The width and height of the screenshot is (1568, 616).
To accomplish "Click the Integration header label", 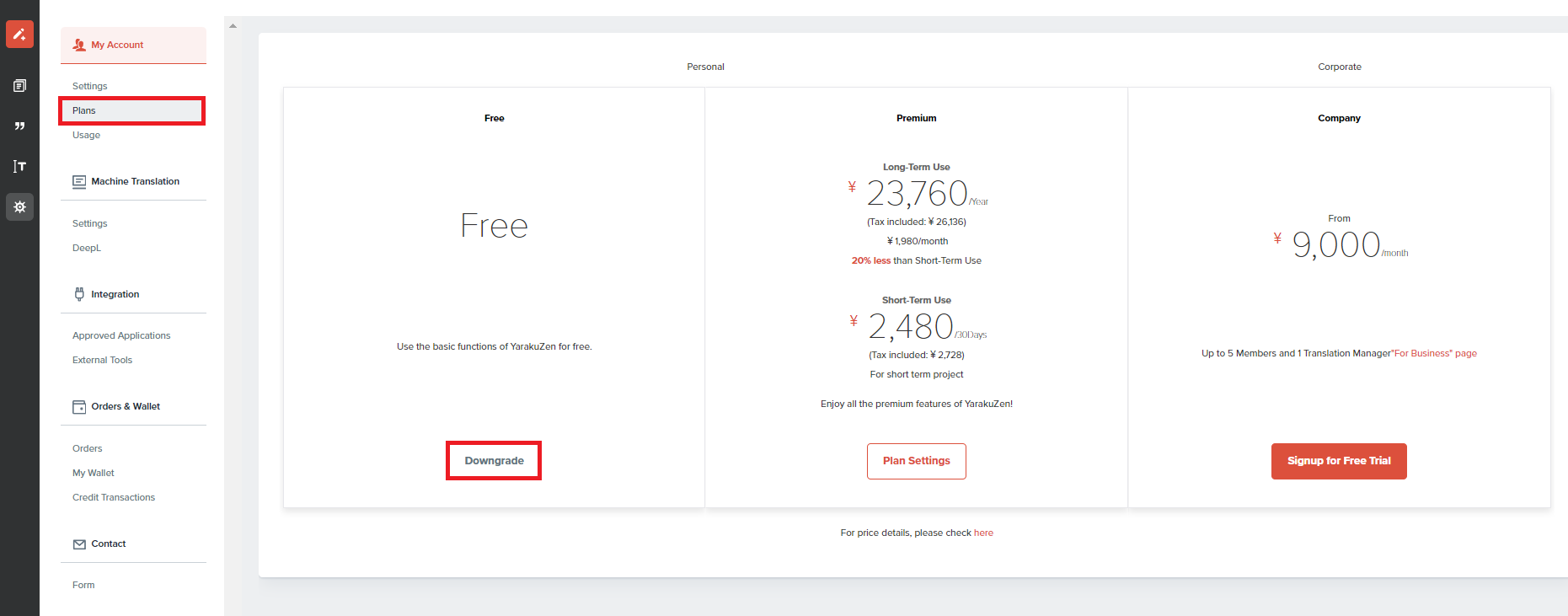I will click(x=115, y=294).
